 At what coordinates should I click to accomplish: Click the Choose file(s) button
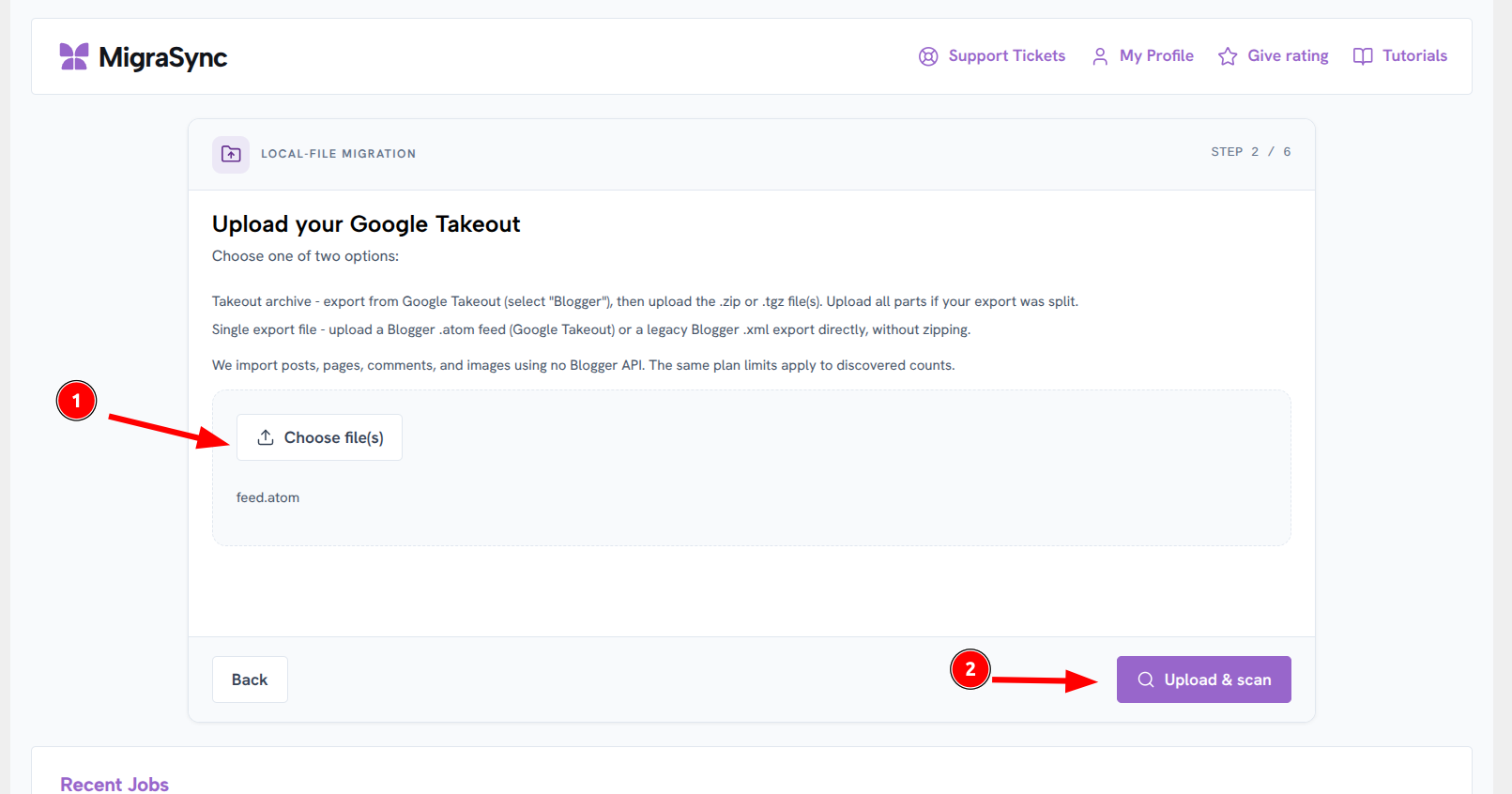319,437
